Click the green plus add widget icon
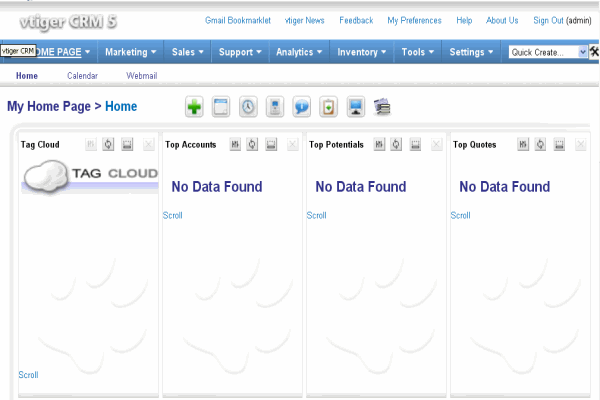The image size is (600, 400). click(194, 107)
